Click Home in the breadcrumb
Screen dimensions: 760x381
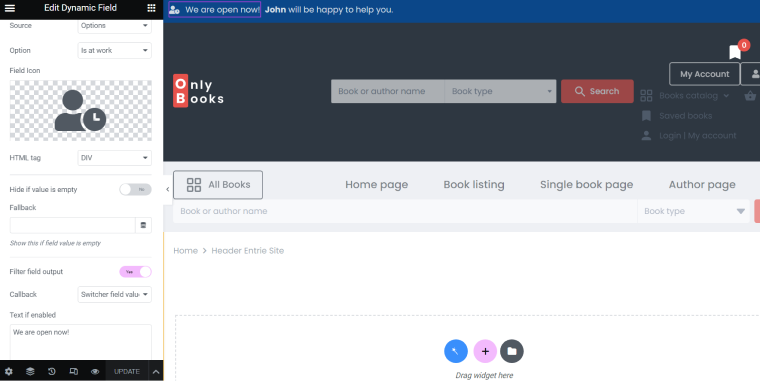pos(186,251)
